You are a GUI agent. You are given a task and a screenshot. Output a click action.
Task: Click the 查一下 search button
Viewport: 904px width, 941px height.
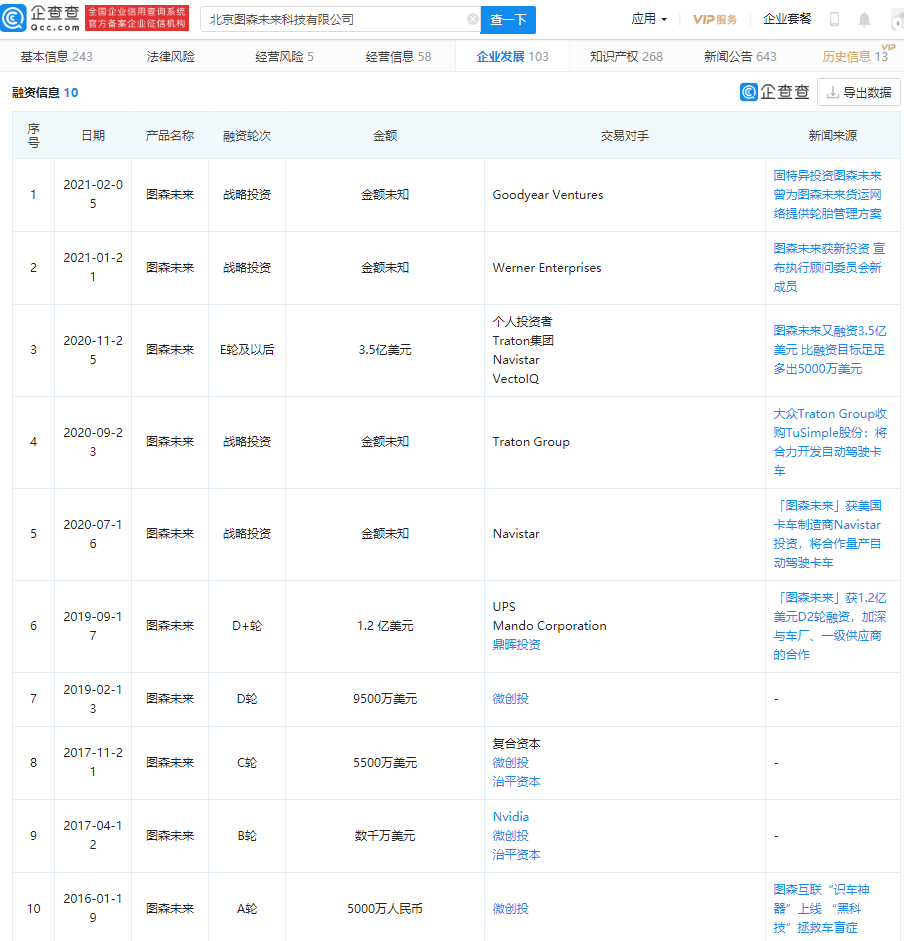[509, 20]
